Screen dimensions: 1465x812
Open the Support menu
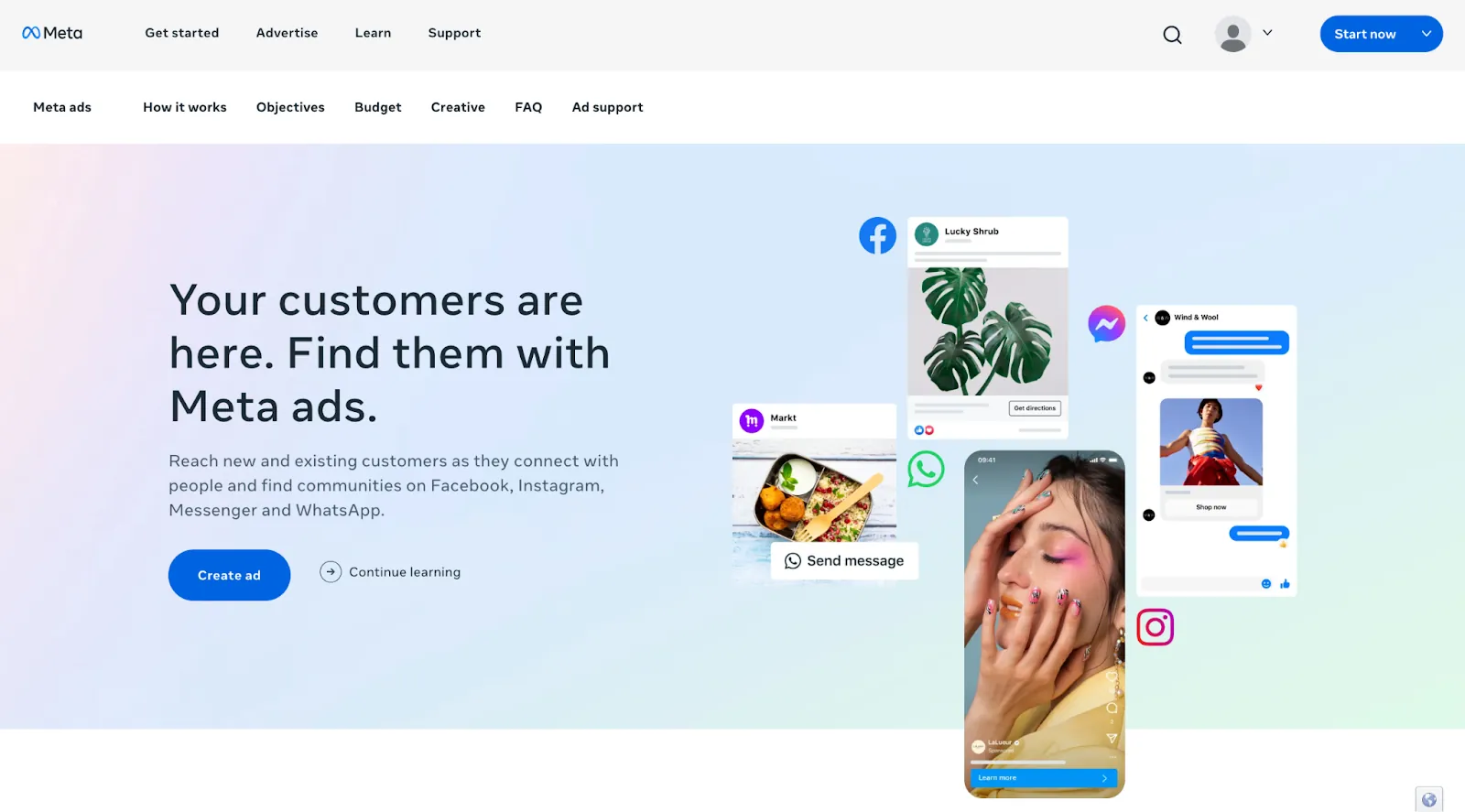pyautogui.click(x=454, y=33)
